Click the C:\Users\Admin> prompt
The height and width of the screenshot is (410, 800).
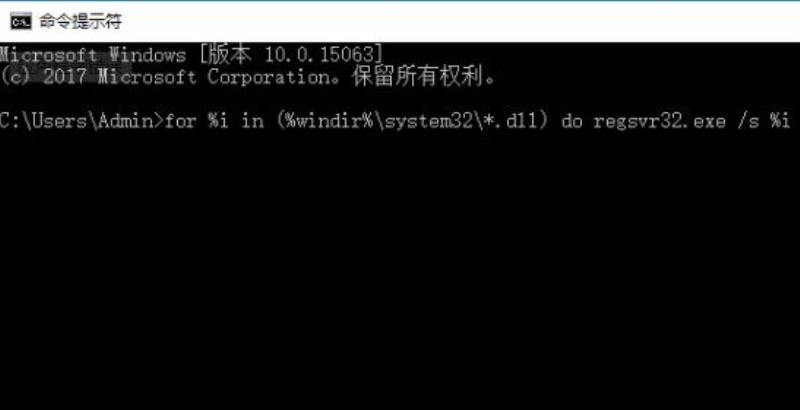(x=81, y=121)
